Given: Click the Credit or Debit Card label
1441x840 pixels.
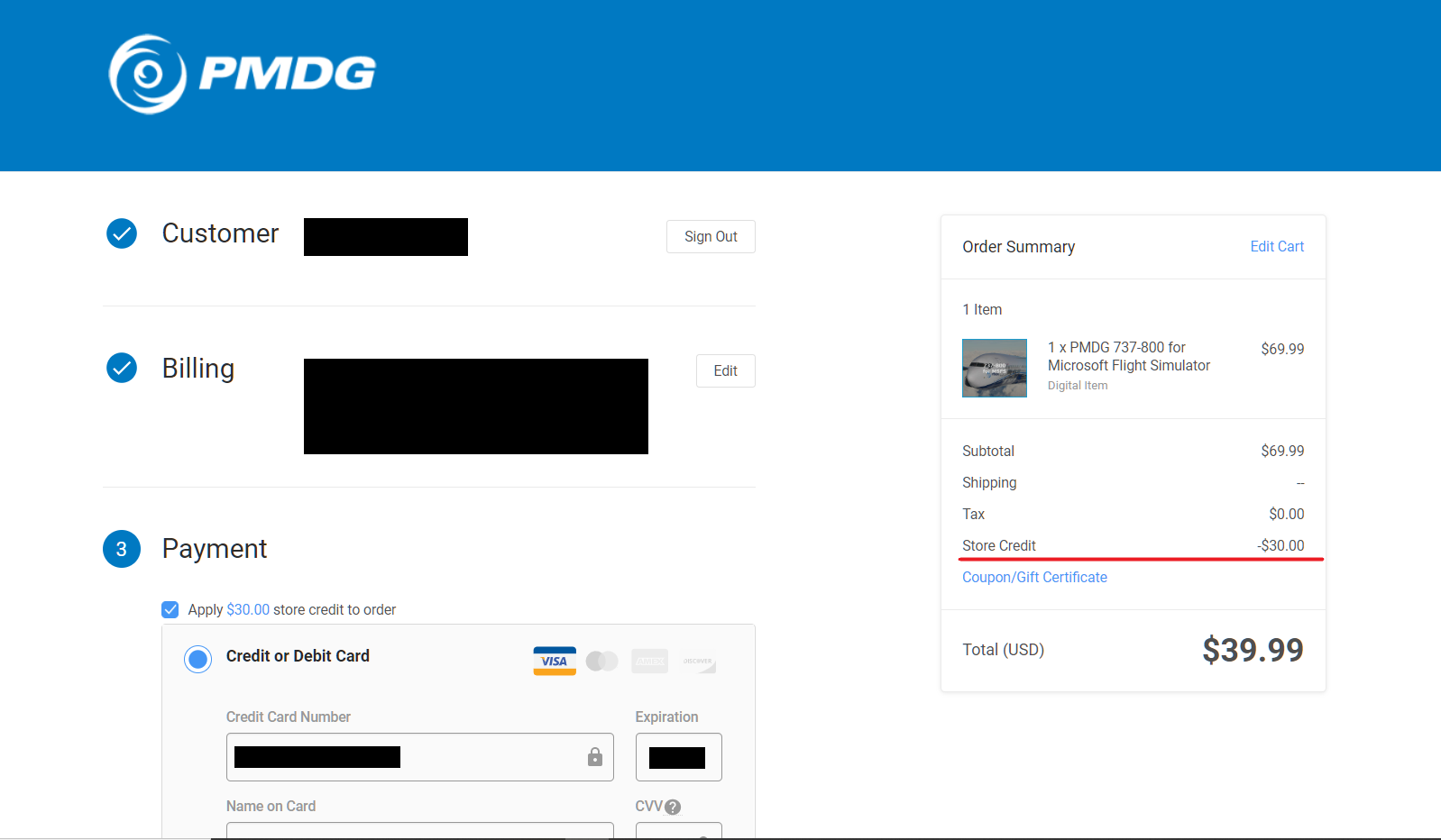Looking at the screenshot, I should click(298, 656).
